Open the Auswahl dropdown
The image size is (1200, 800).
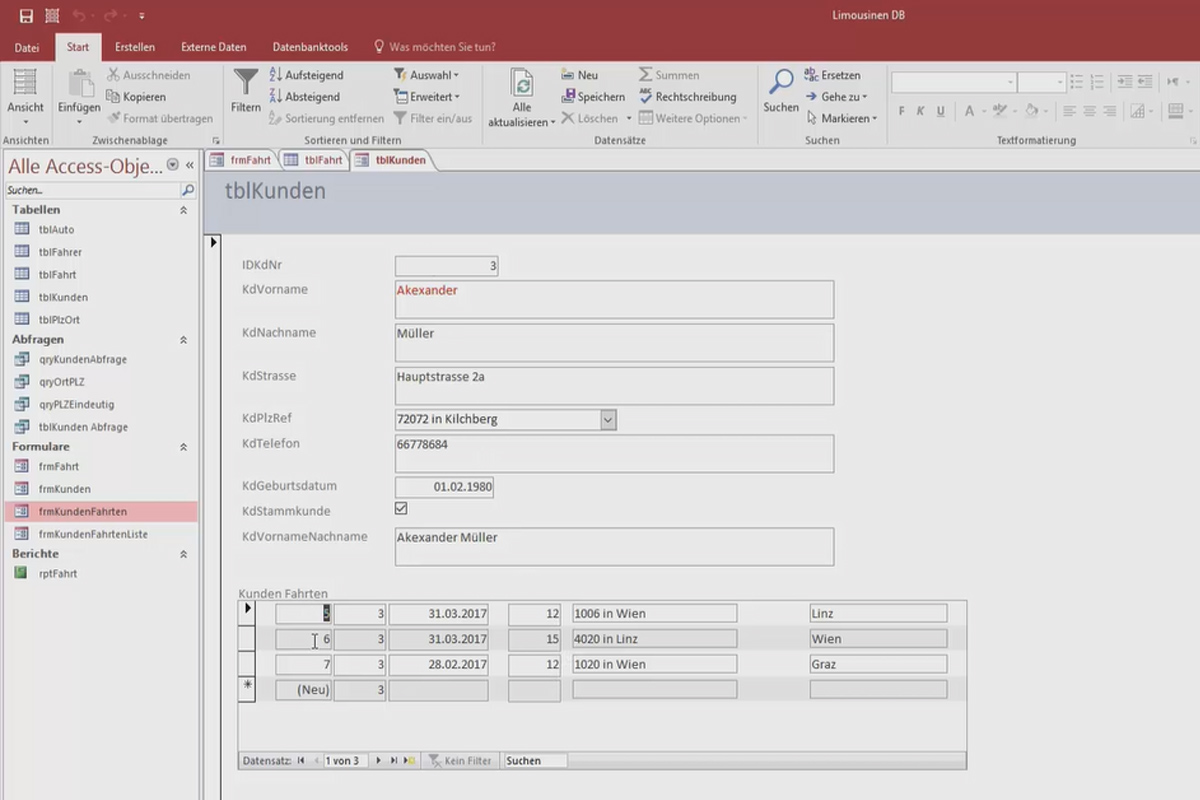coord(427,75)
